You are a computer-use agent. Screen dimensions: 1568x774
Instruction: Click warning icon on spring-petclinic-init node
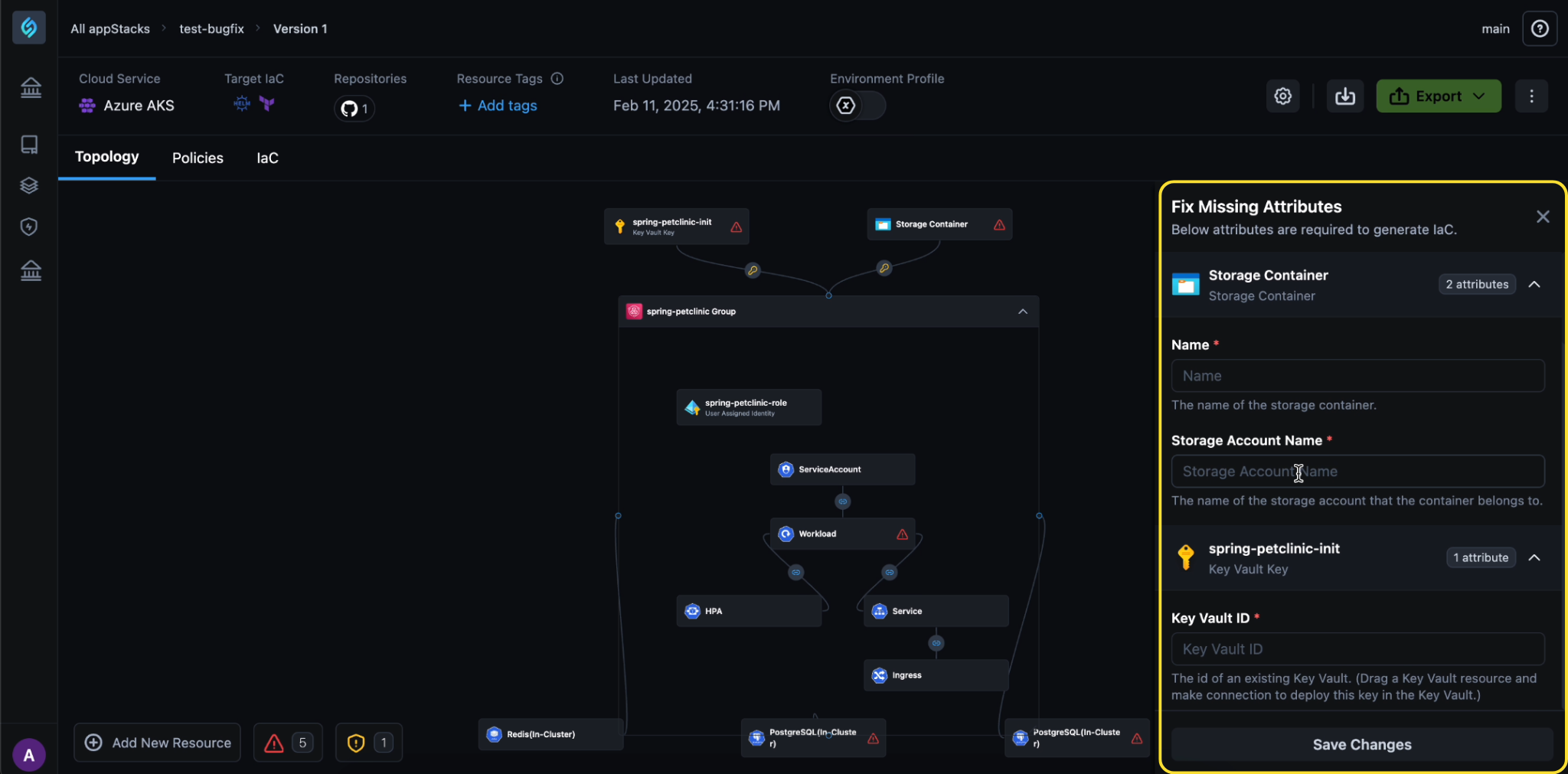[x=737, y=227]
